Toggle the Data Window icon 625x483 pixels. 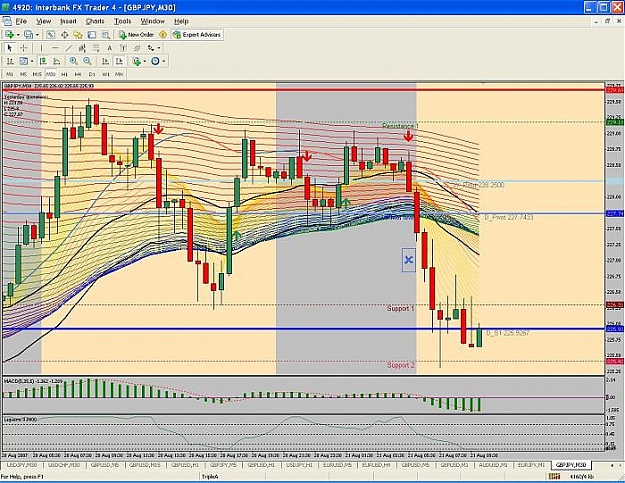(64, 35)
